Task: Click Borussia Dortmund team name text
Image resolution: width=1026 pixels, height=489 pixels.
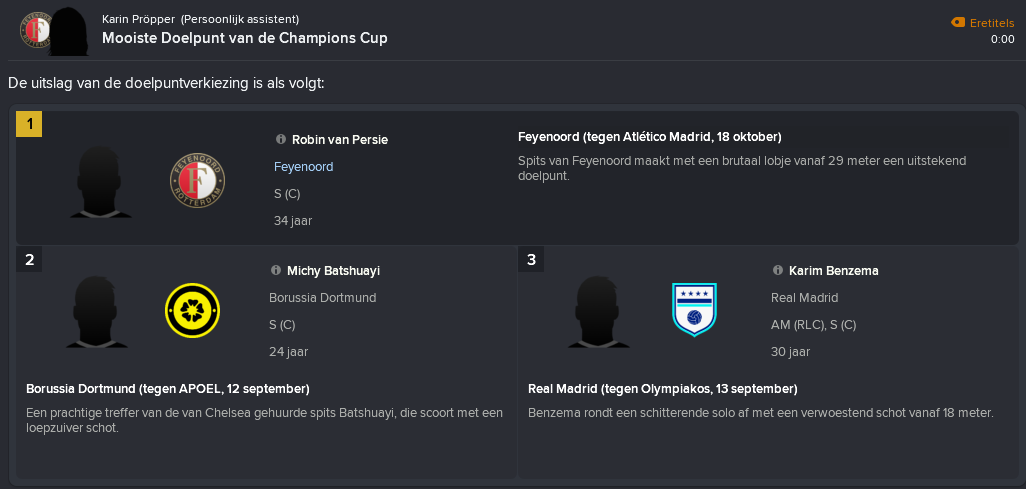Action: point(323,298)
